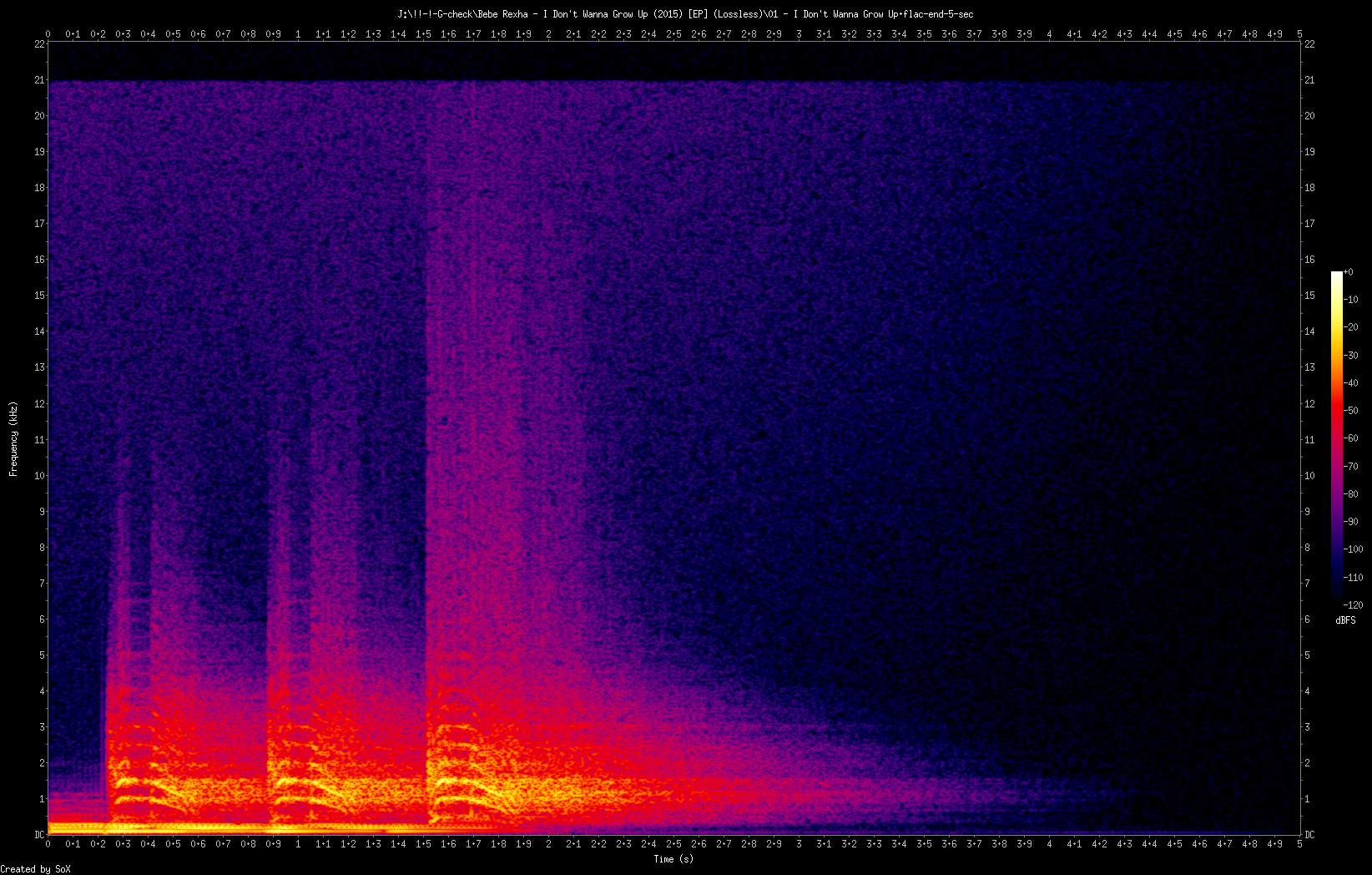This screenshot has width=1372, height=875.
Task: Click the '-60' value on the dBFS scale
Action: pyautogui.click(x=1351, y=438)
